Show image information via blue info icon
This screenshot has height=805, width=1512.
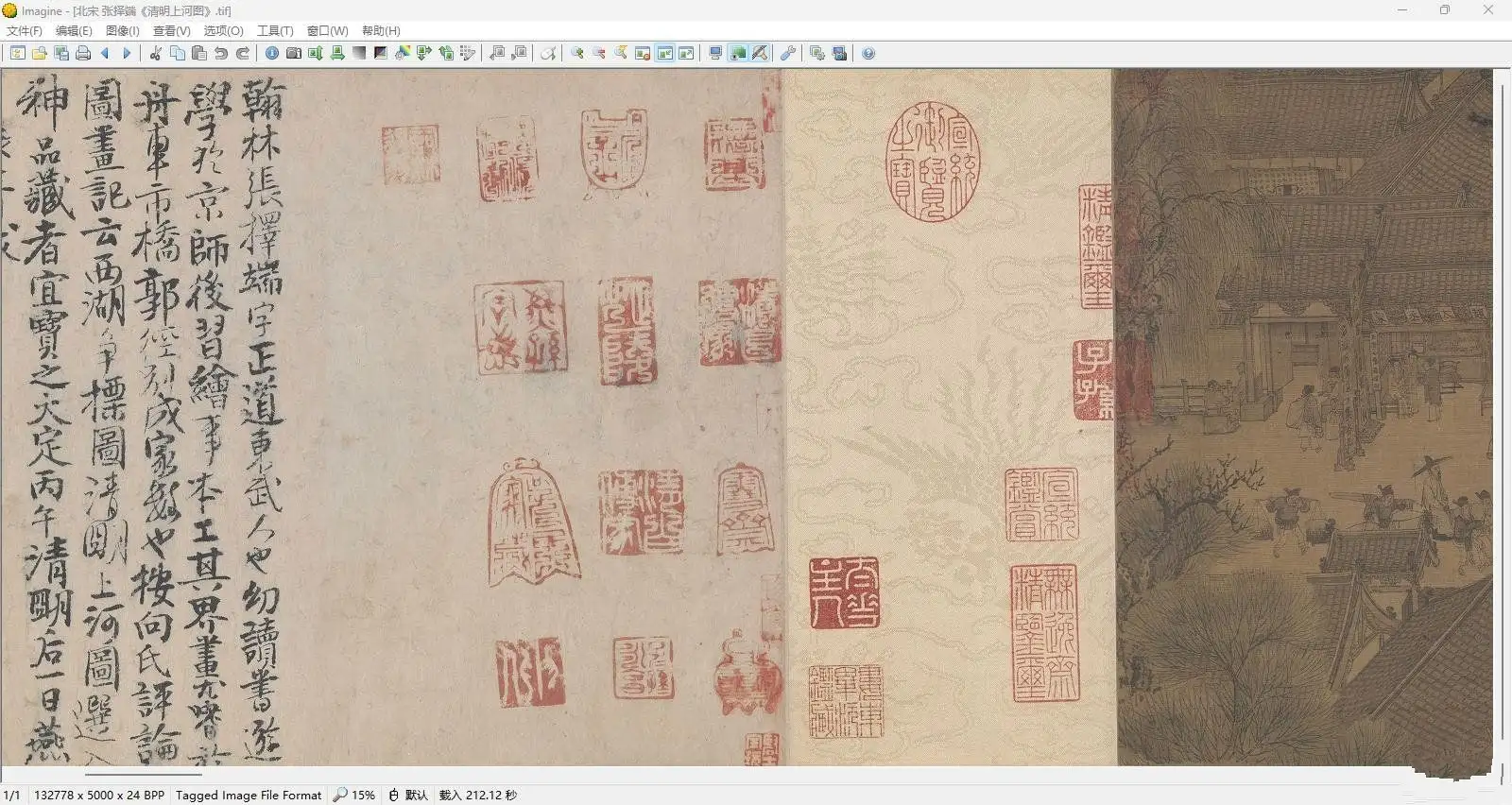coord(272,53)
